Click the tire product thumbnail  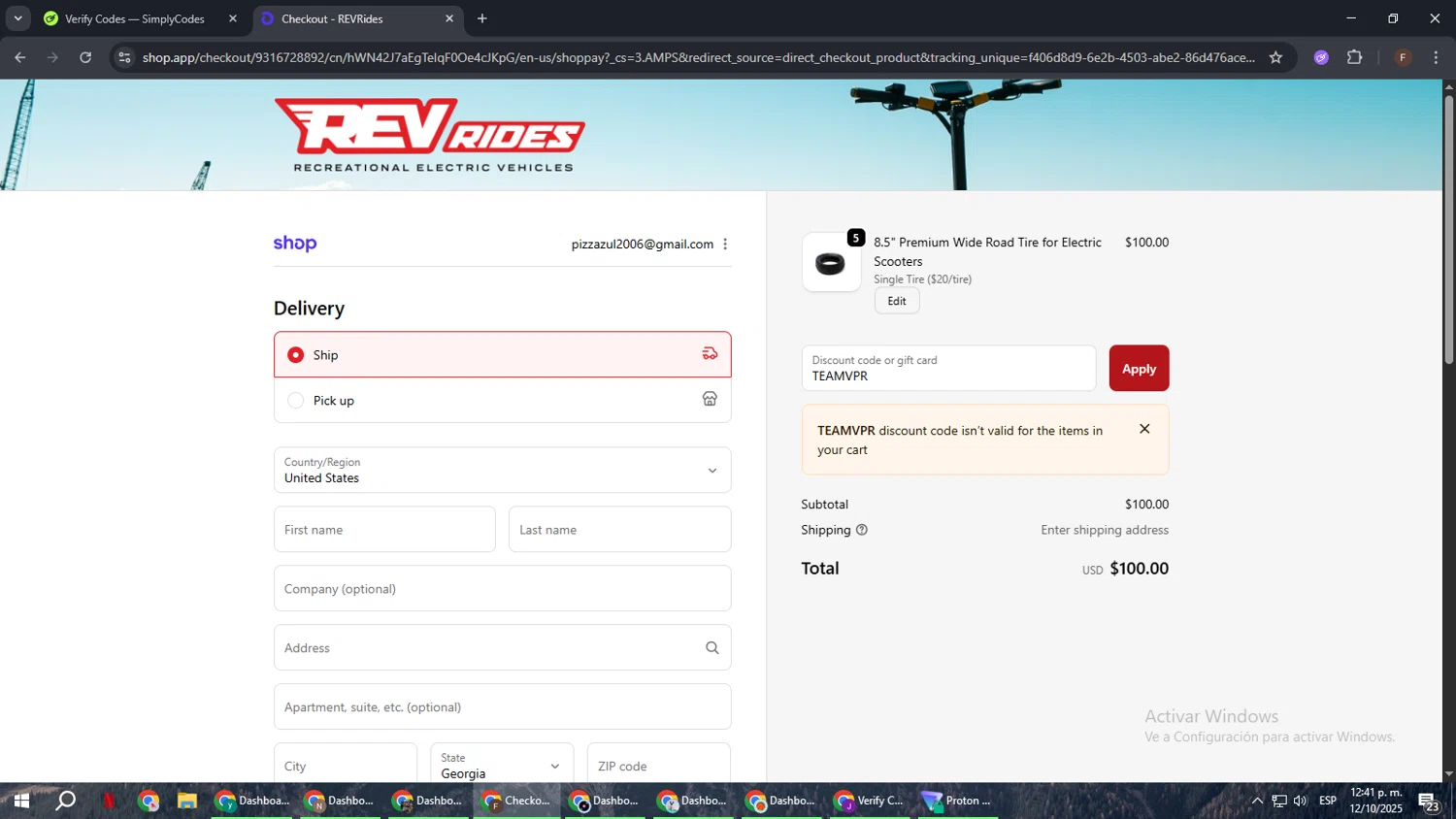[831, 262]
